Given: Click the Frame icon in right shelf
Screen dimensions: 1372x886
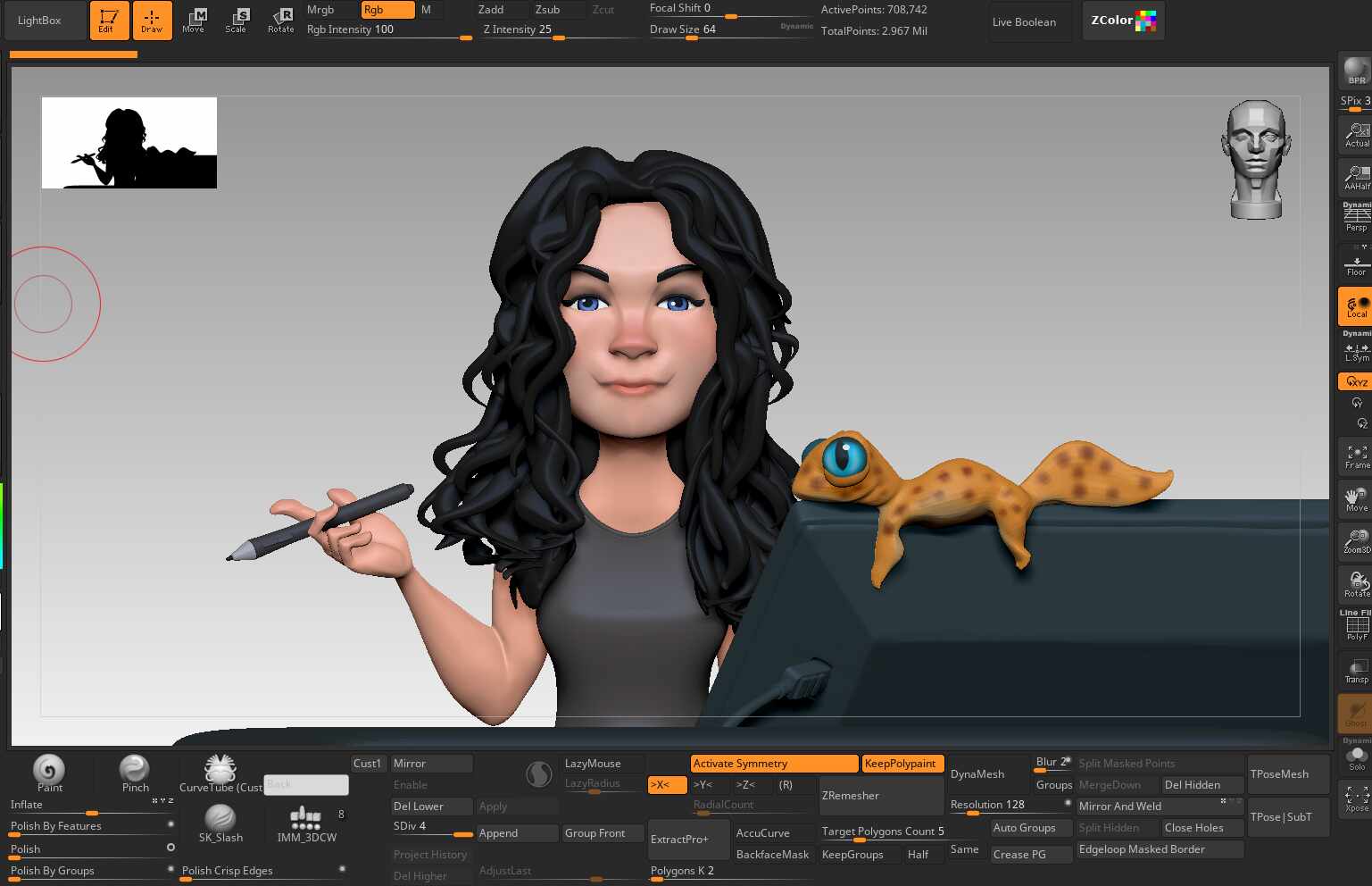Looking at the screenshot, I should point(1356,457).
